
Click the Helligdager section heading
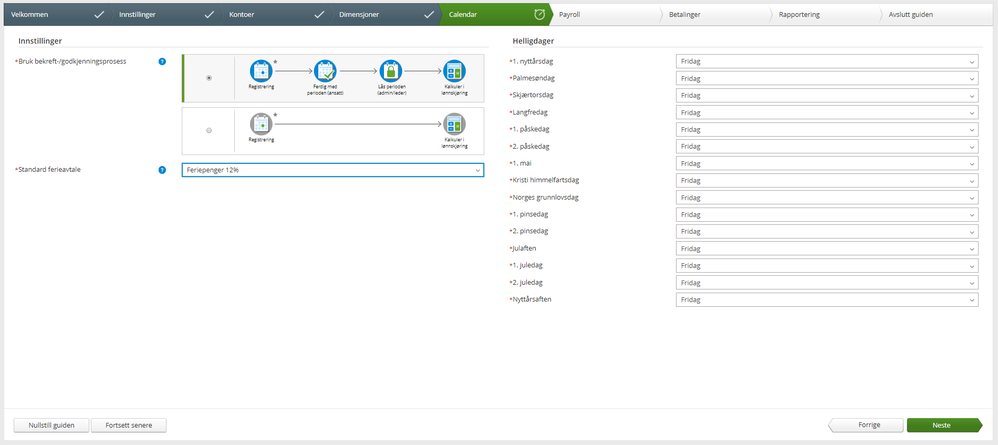[533, 41]
